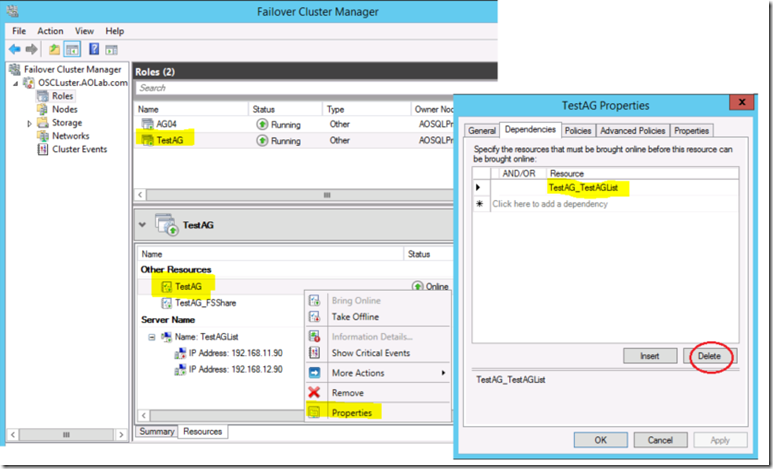Toggle the Show/Hide Console Tree icon
773x469 pixels.
pos(72,49)
